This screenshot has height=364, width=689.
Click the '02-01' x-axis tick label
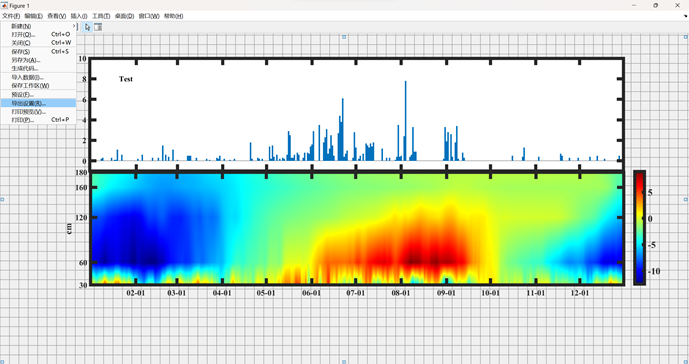tap(136, 293)
